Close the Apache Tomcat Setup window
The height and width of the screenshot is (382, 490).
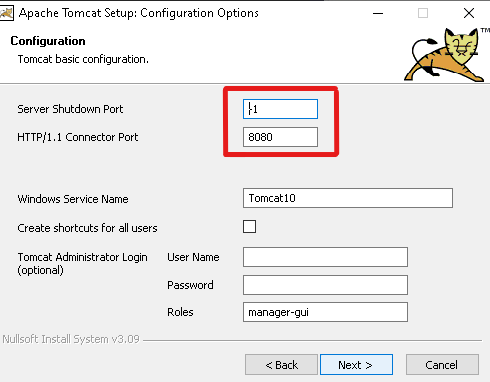pyautogui.click(x=469, y=13)
